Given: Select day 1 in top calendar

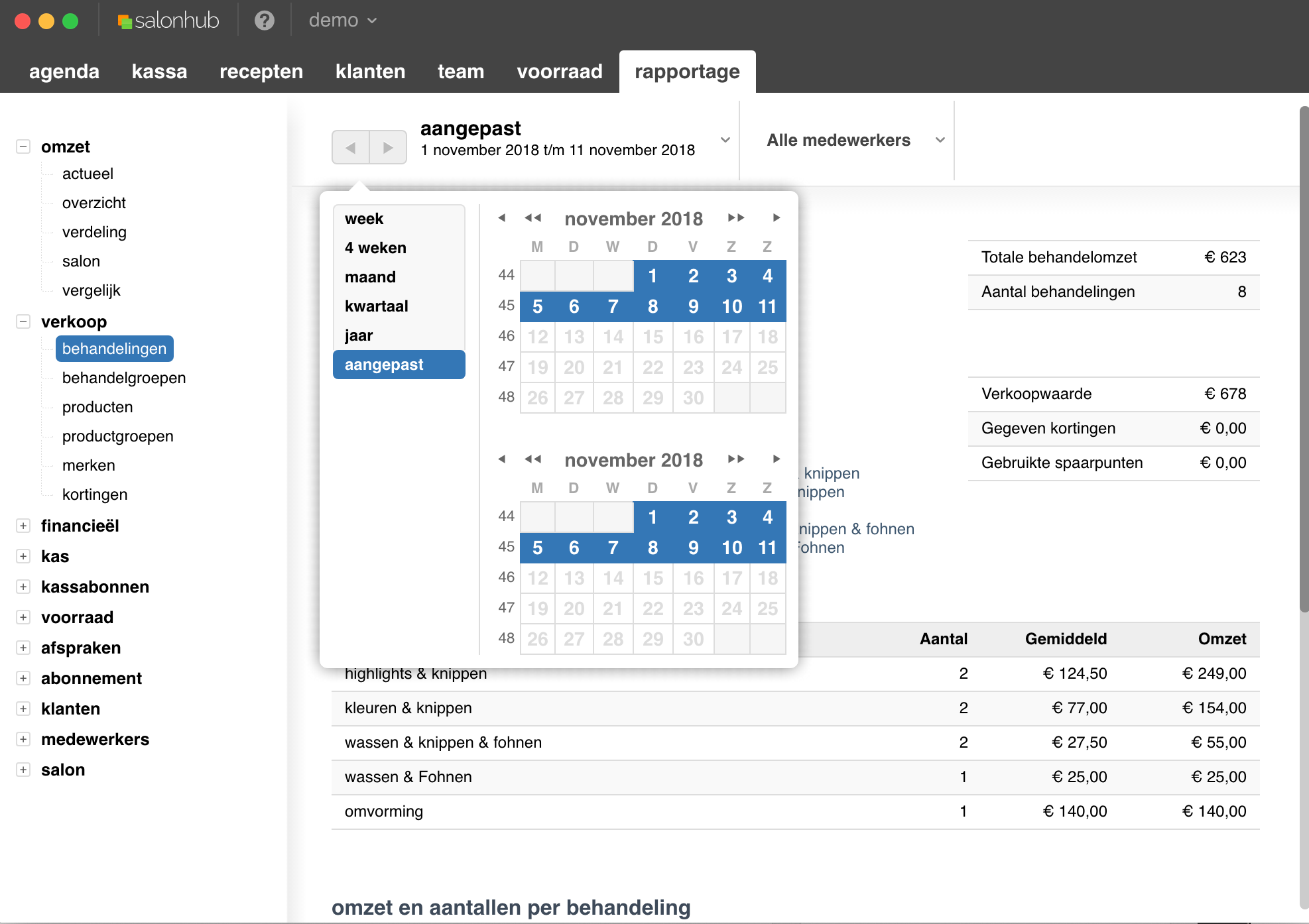Looking at the screenshot, I should (x=653, y=276).
